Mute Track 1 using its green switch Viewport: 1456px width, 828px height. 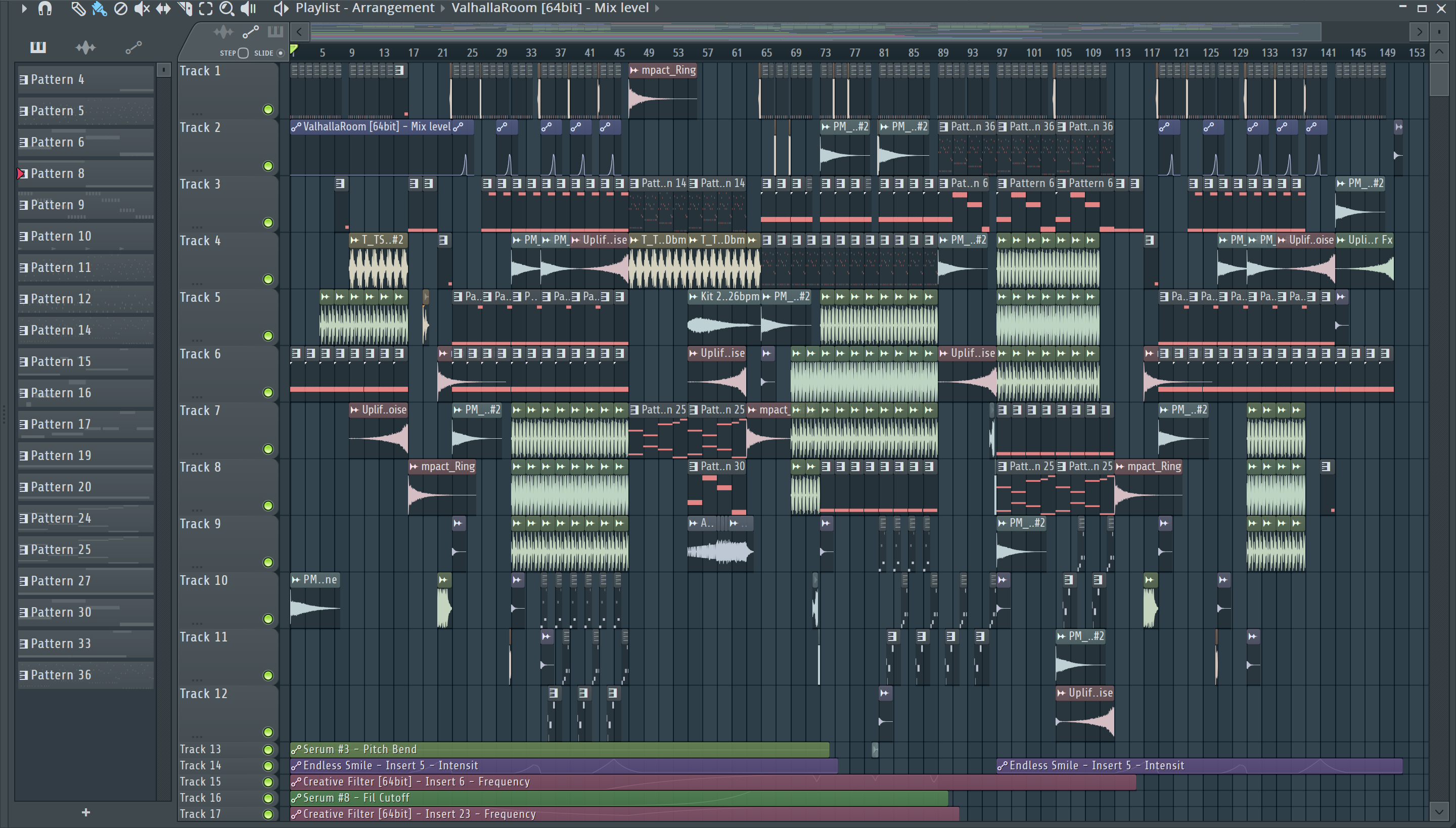[x=268, y=110]
